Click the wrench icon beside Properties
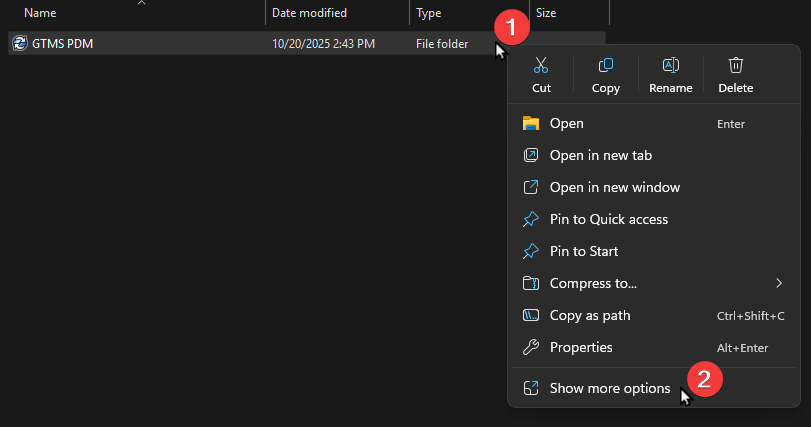 (531, 347)
